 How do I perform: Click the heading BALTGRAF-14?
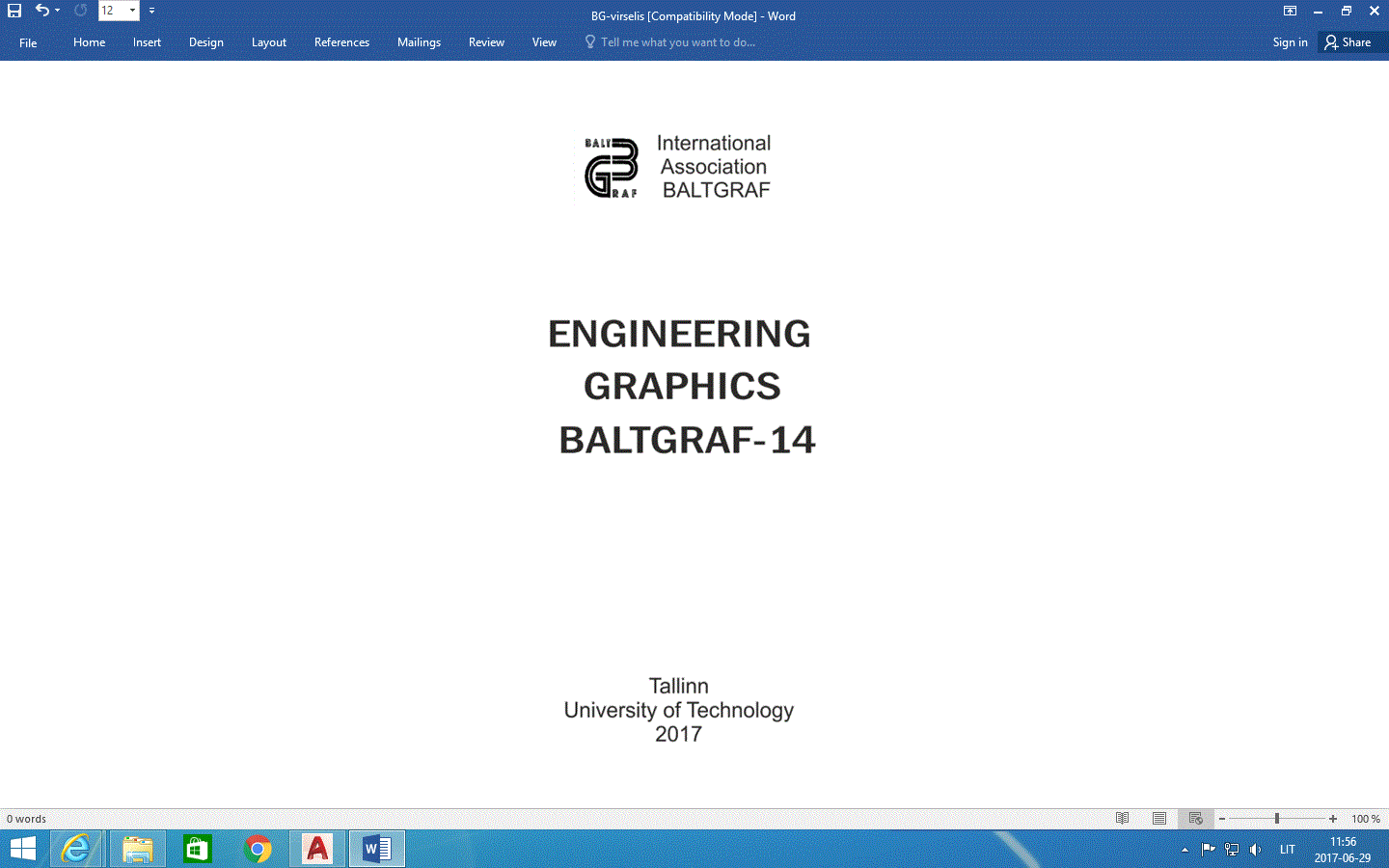tap(687, 440)
